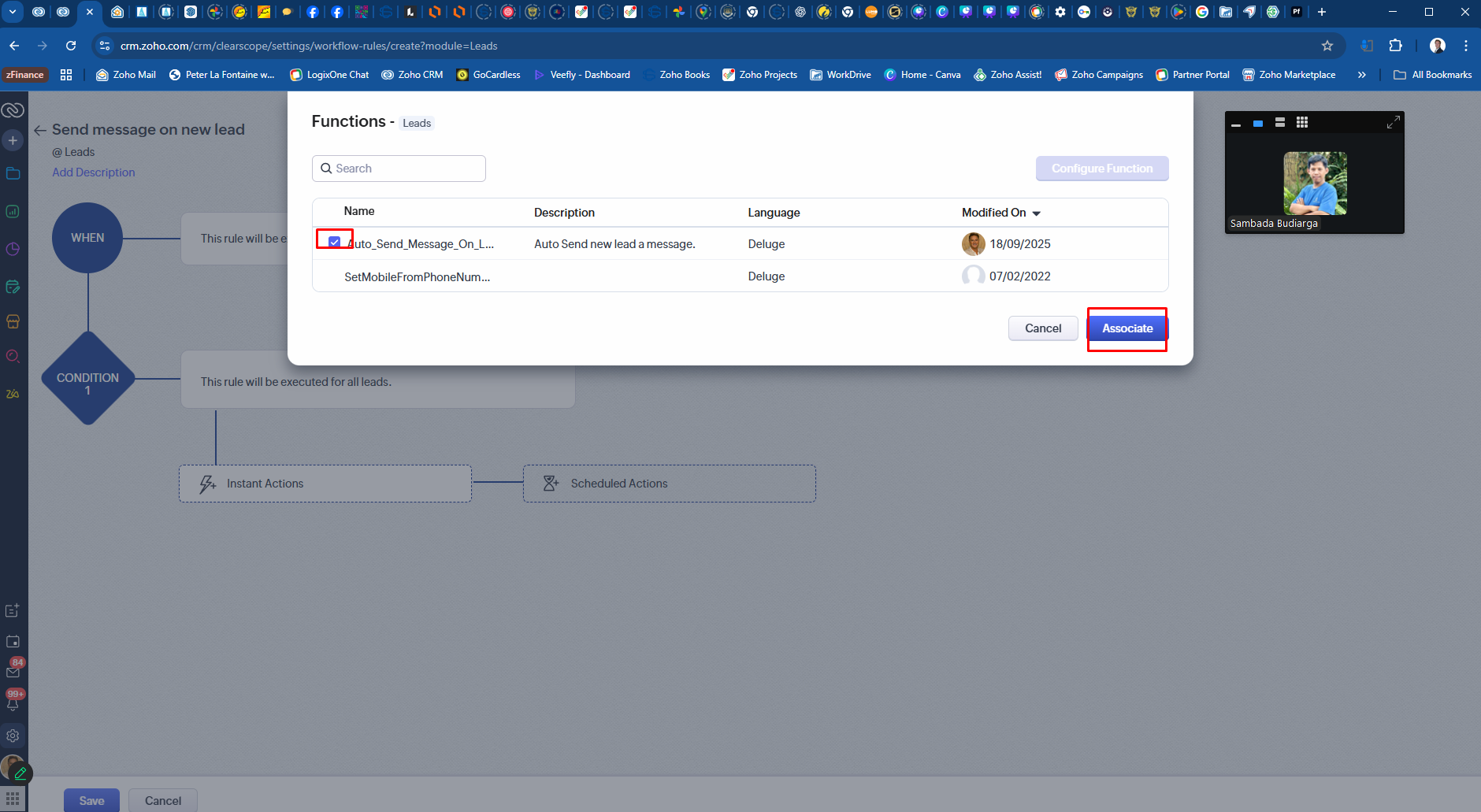
Task: Open the All Bookmarks folder
Action: [1433, 75]
